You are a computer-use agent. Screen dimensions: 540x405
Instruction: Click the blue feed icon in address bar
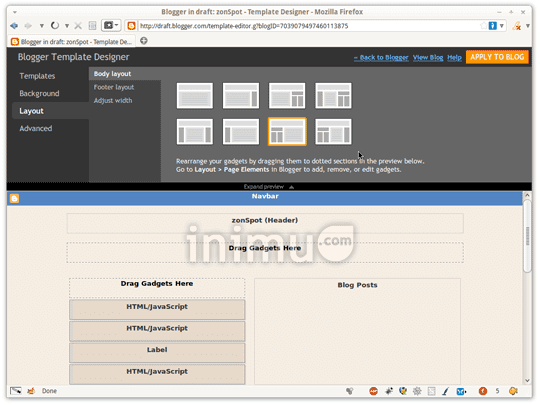(x=493, y=26)
